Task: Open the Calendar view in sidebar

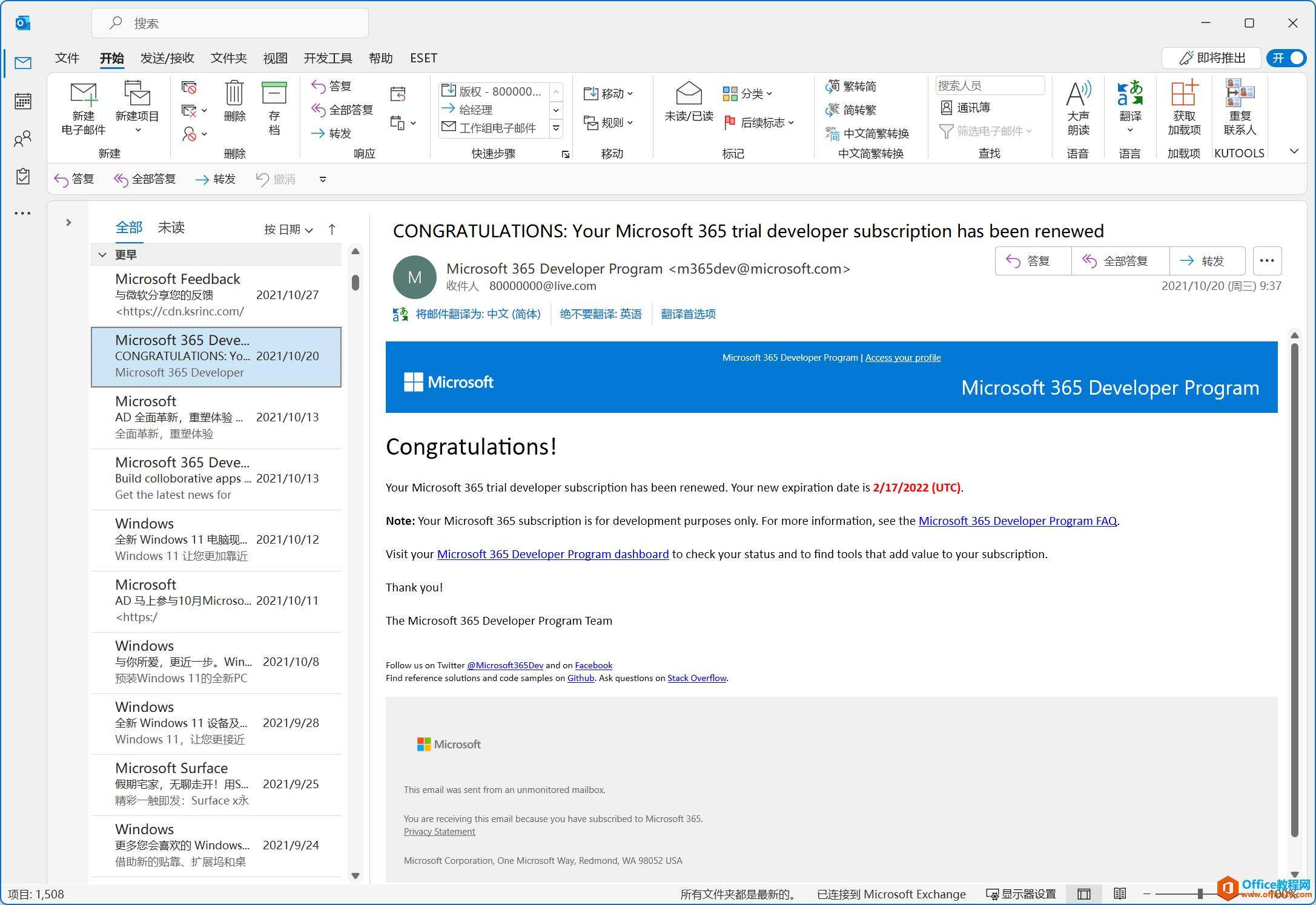Action: click(x=23, y=101)
